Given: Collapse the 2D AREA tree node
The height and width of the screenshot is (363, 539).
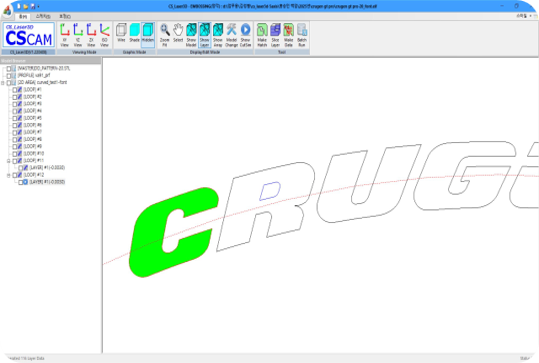Looking at the screenshot, I should click(3, 83).
